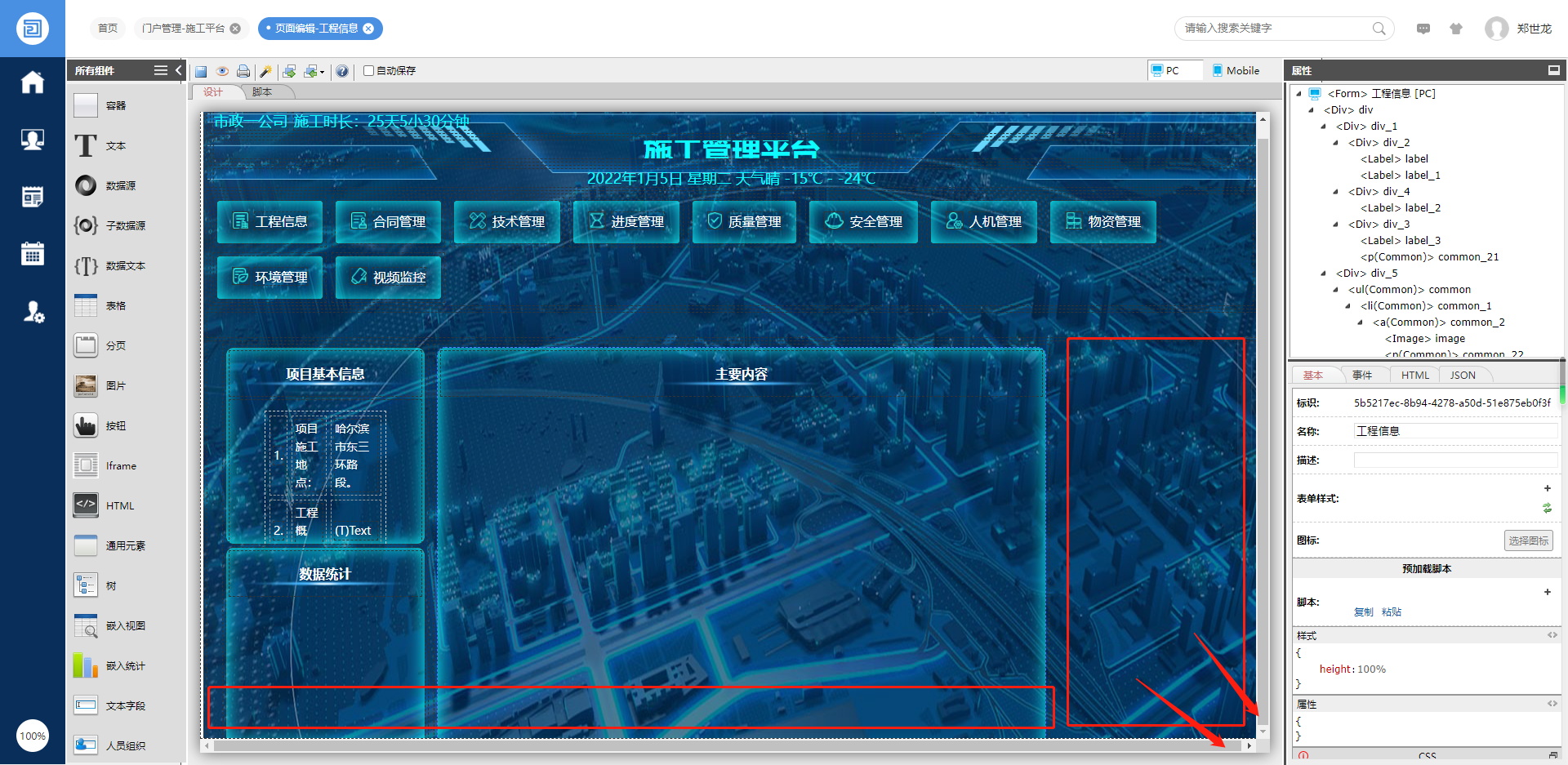Collapse the 所有组件 panel with the arrow

pos(178,70)
